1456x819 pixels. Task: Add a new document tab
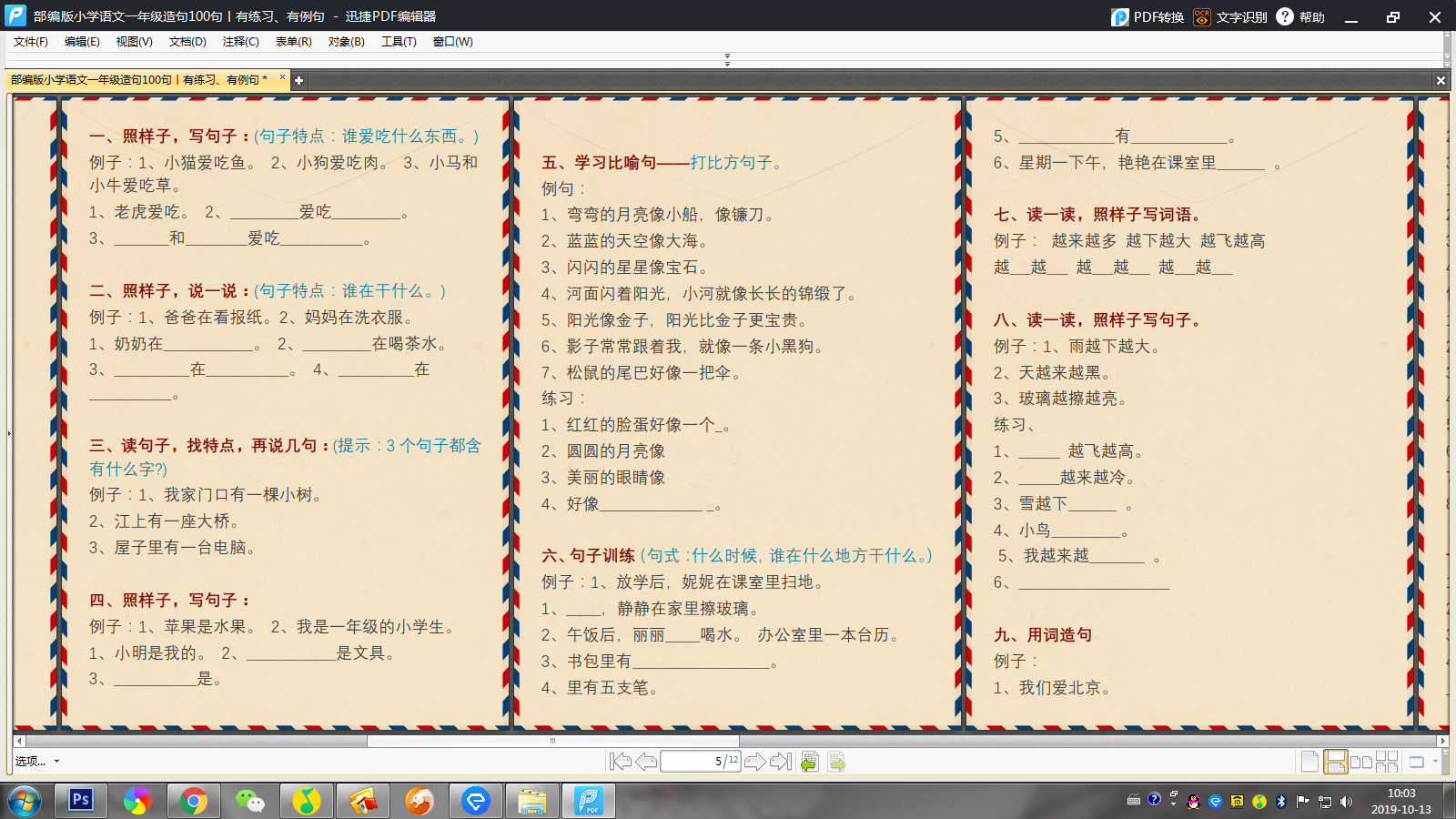click(298, 80)
